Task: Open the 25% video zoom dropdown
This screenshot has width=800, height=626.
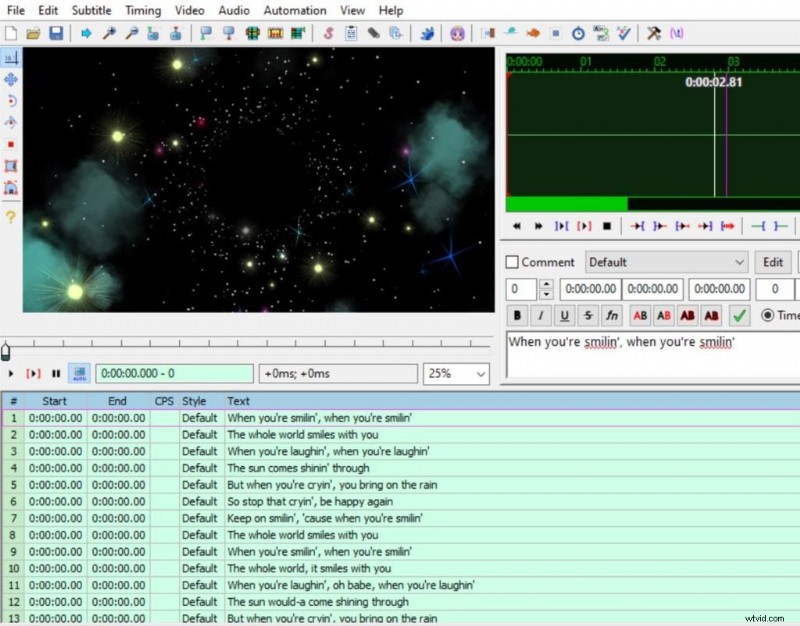Action: coord(456,373)
